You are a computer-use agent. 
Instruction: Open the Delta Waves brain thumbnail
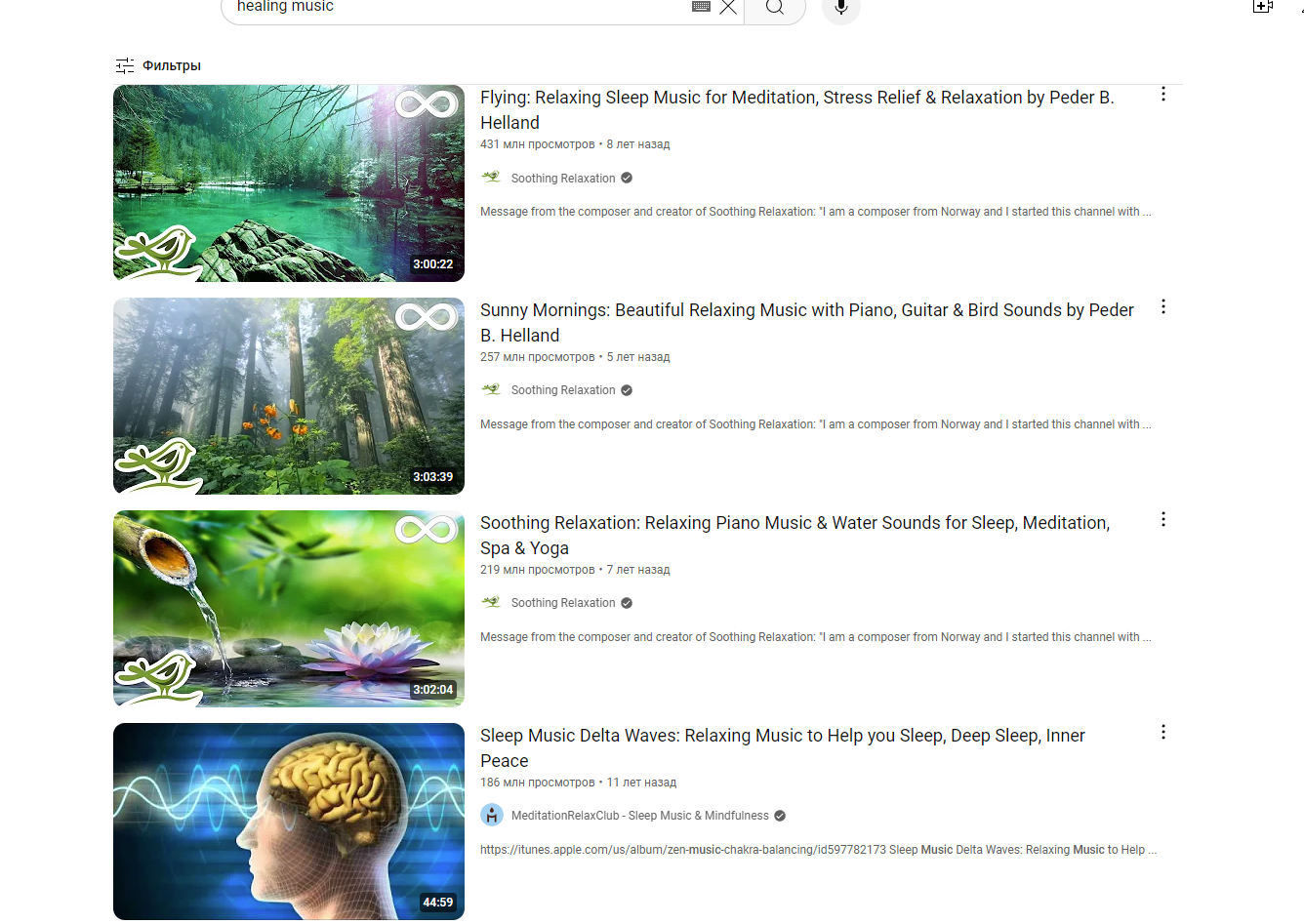tap(289, 822)
